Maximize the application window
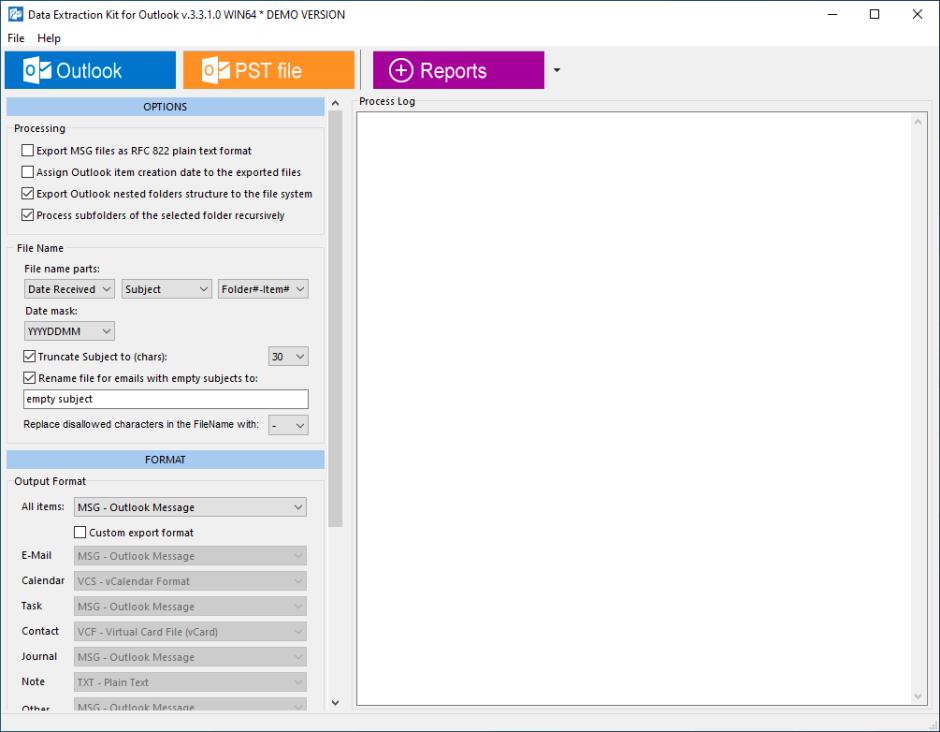 coord(875,14)
